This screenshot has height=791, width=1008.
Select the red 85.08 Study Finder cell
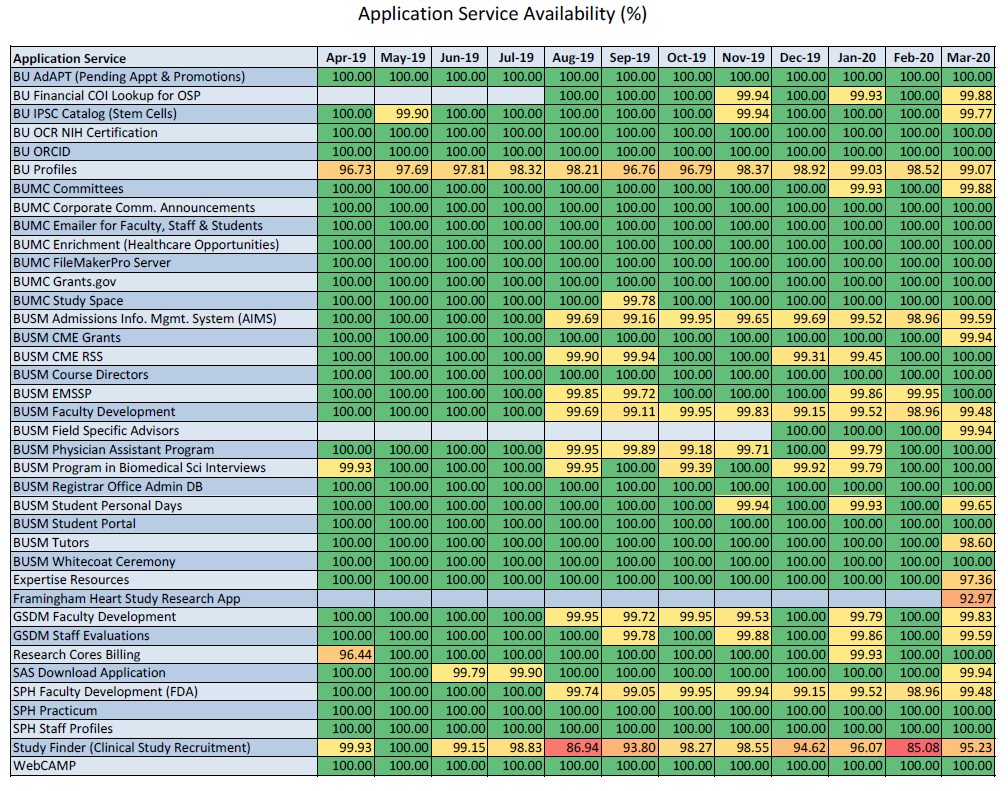(x=914, y=748)
